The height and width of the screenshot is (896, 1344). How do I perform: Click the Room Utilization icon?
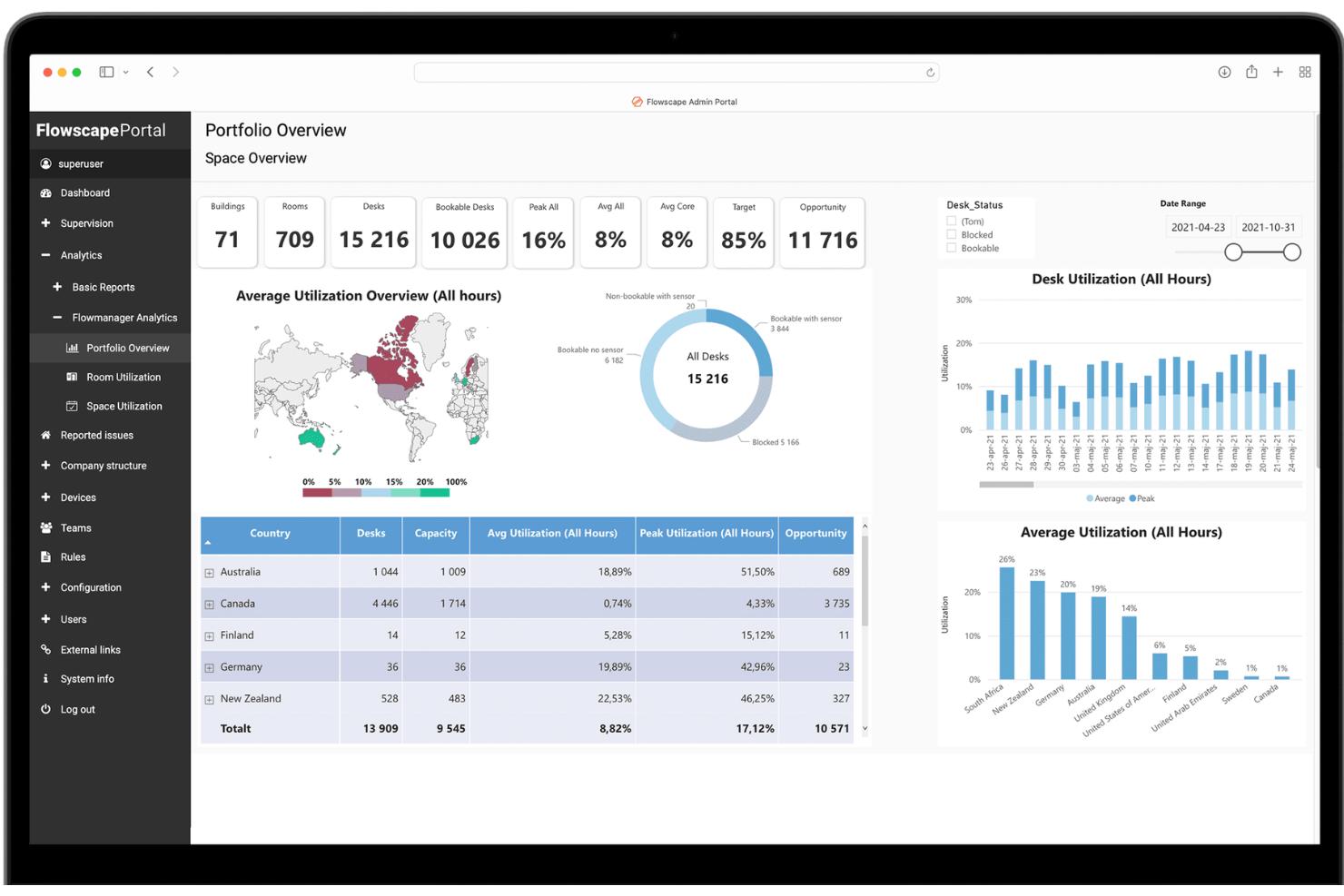[x=72, y=377]
